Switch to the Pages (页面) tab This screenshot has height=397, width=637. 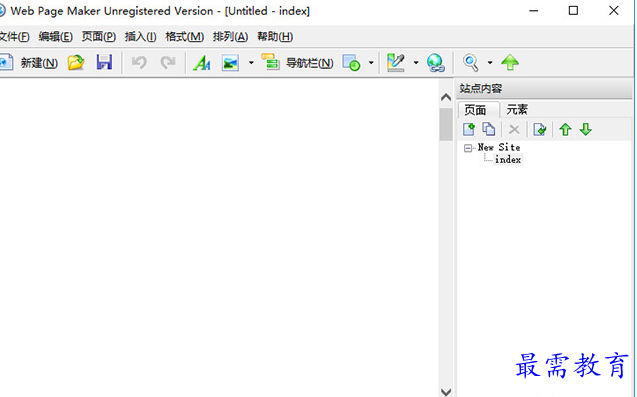[x=475, y=110]
